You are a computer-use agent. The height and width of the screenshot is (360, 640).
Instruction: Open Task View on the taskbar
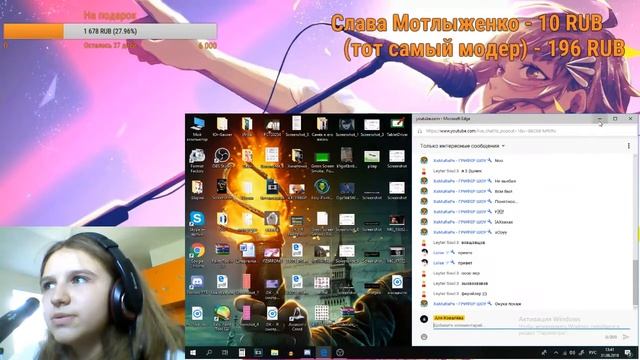pyautogui.click(x=225, y=353)
